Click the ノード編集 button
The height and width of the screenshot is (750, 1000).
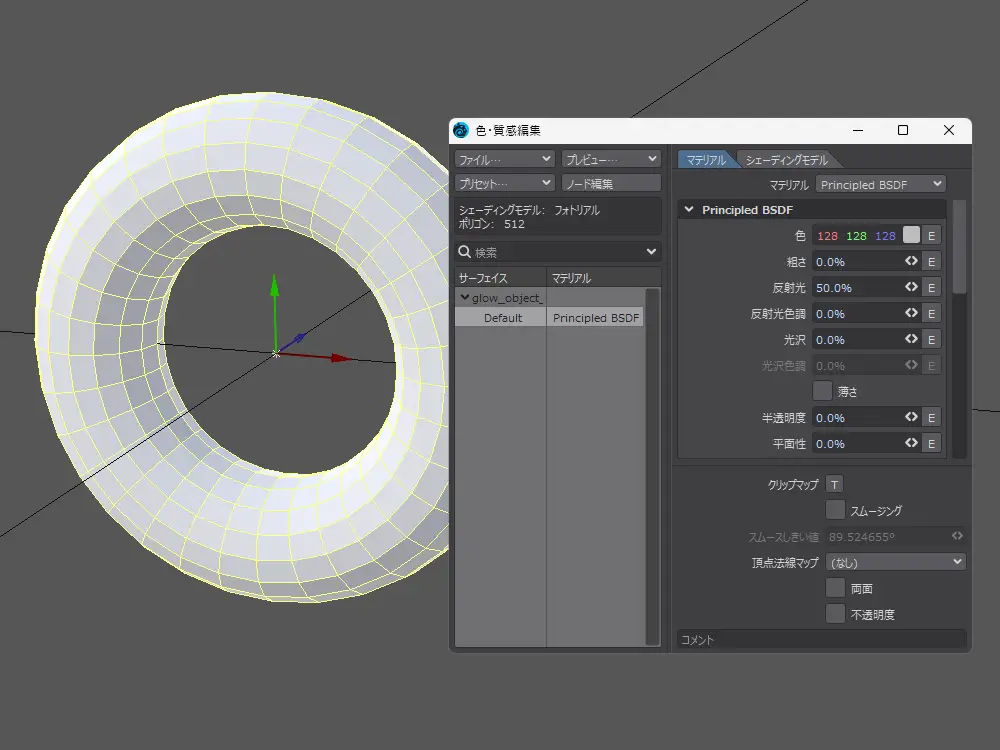tap(611, 184)
